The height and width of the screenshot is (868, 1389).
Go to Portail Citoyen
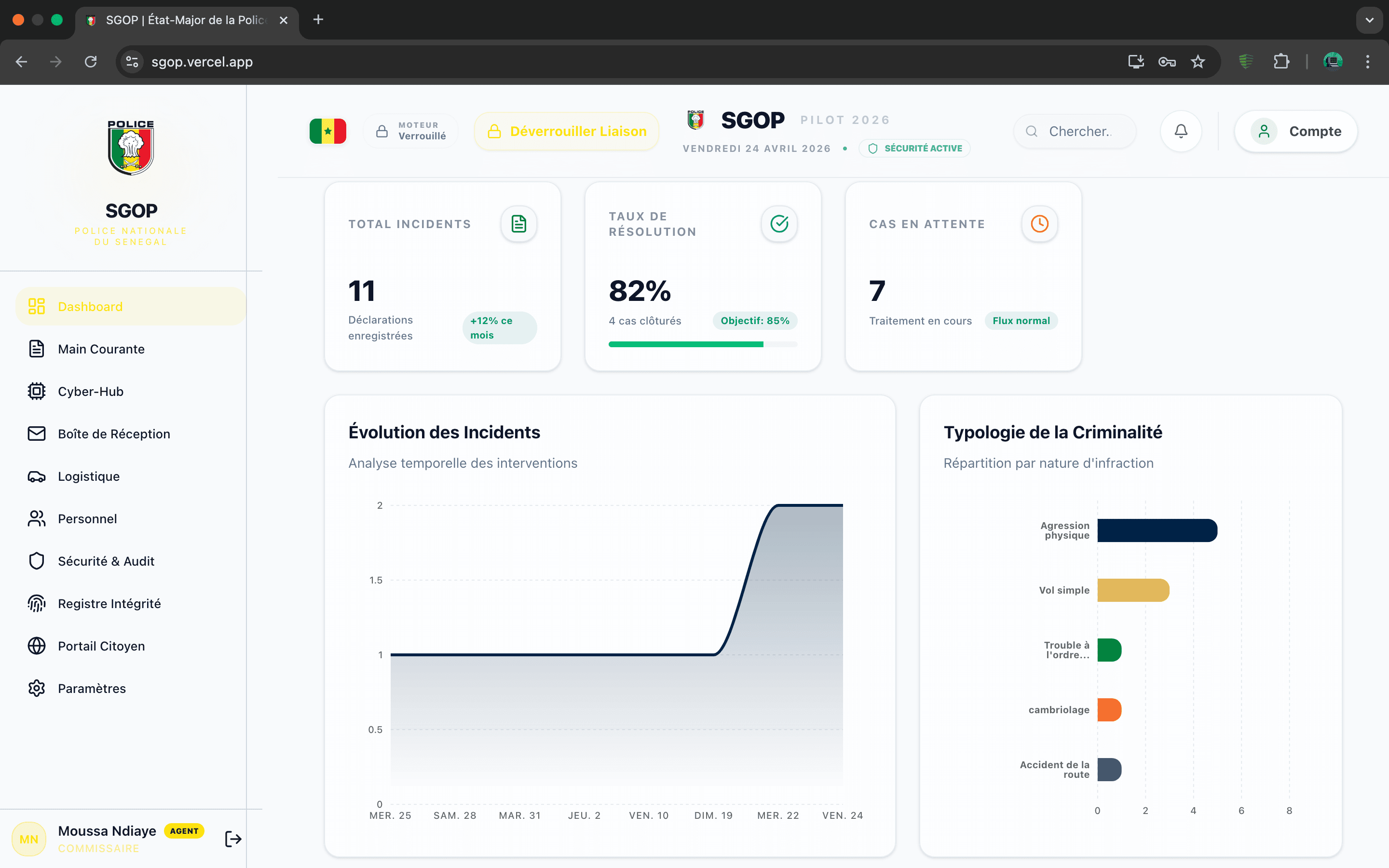coord(131,646)
